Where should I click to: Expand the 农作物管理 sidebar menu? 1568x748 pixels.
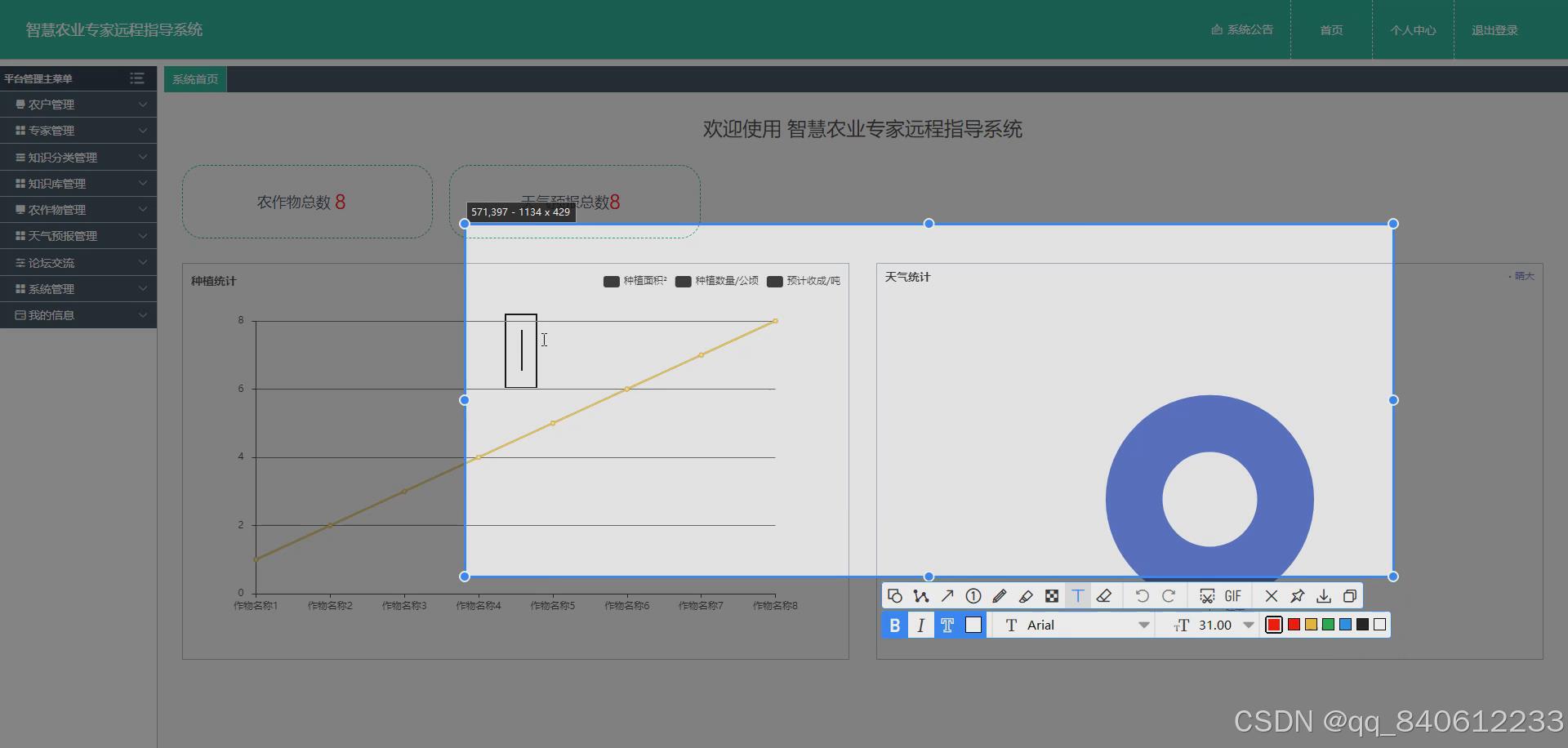point(78,210)
